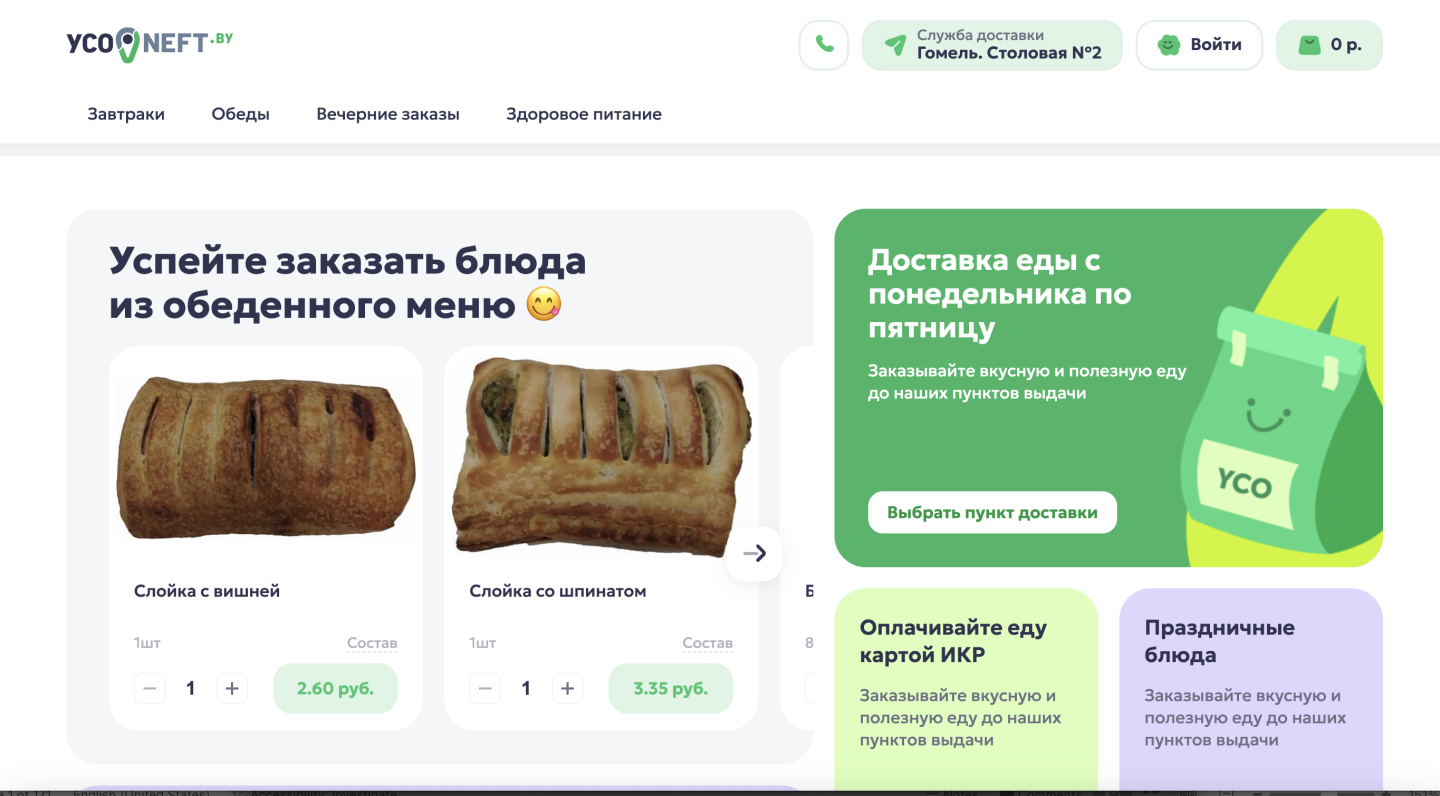1440x796 pixels.
Task: Open the Слойка со шпинатом product image
Action: coord(600,456)
